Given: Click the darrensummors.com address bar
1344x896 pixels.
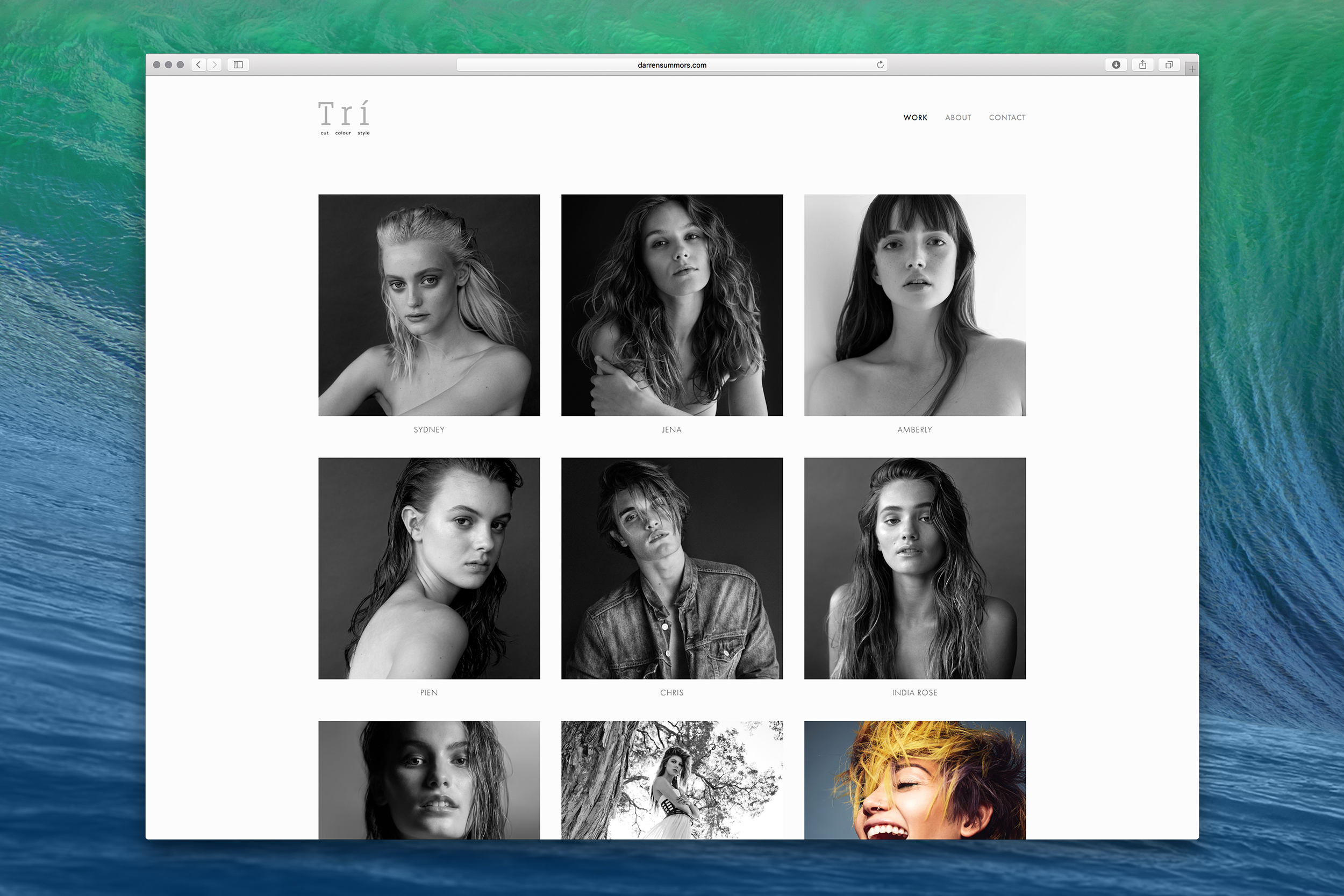Looking at the screenshot, I should click(672, 64).
